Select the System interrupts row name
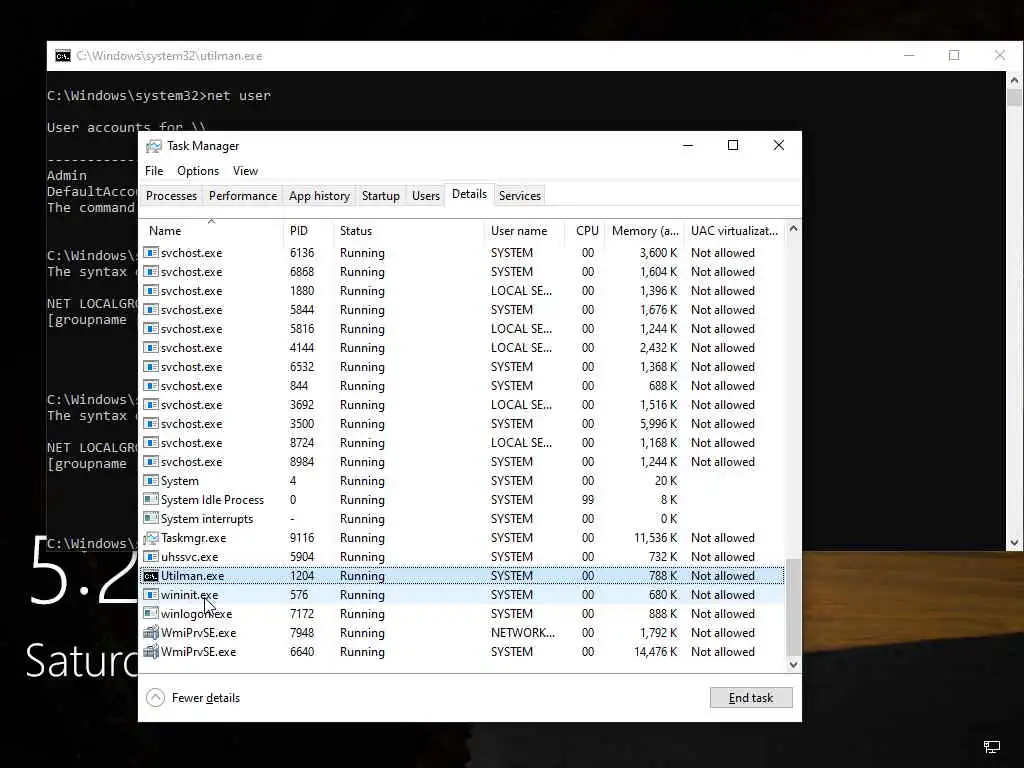 [x=207, y=519]
